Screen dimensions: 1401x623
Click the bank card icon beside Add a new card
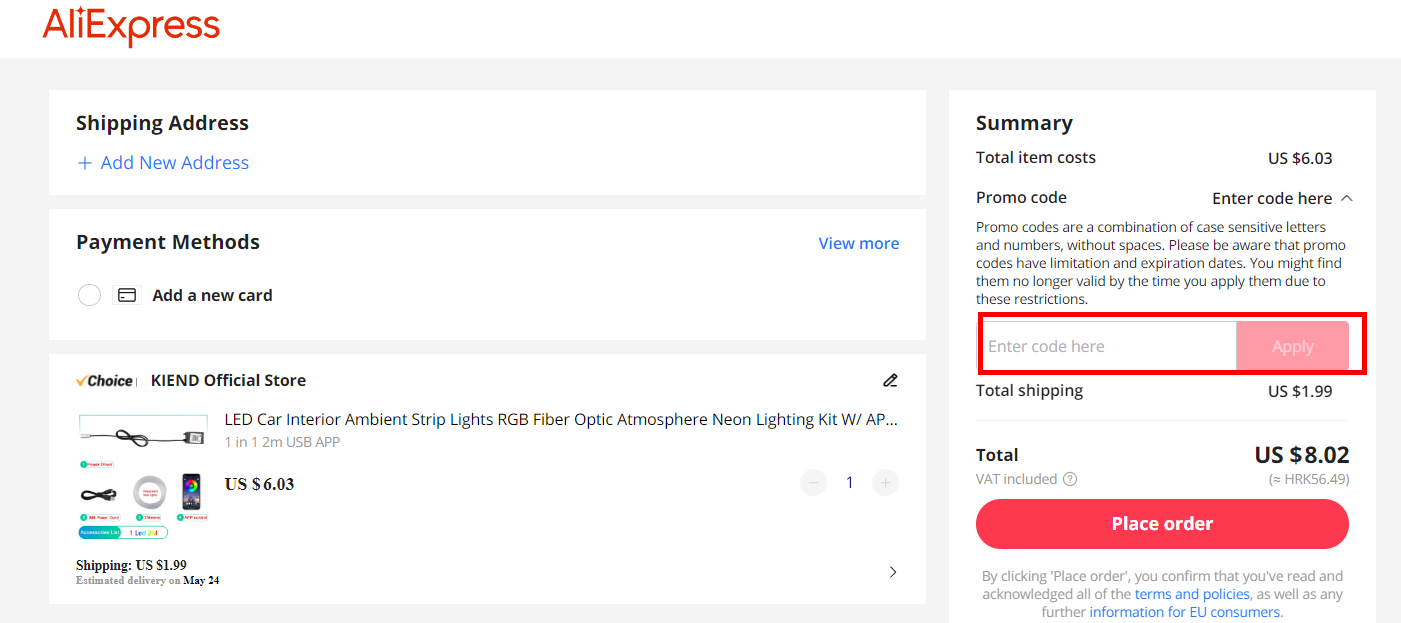(127, 294)
